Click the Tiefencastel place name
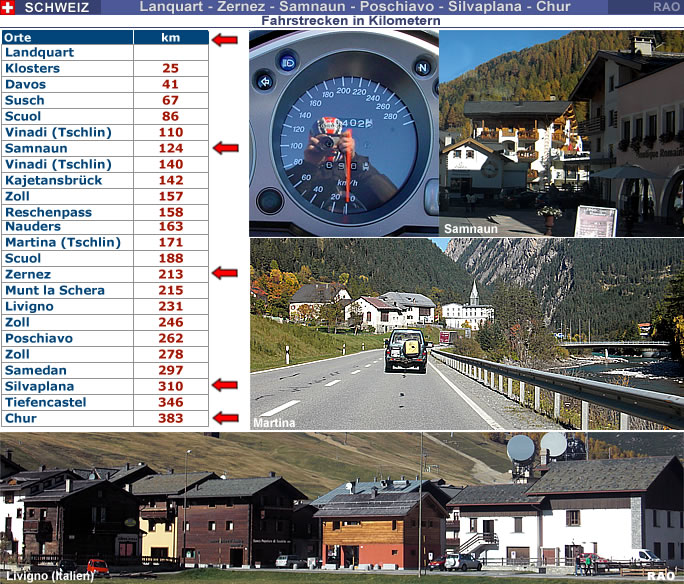 coord(45,402)
